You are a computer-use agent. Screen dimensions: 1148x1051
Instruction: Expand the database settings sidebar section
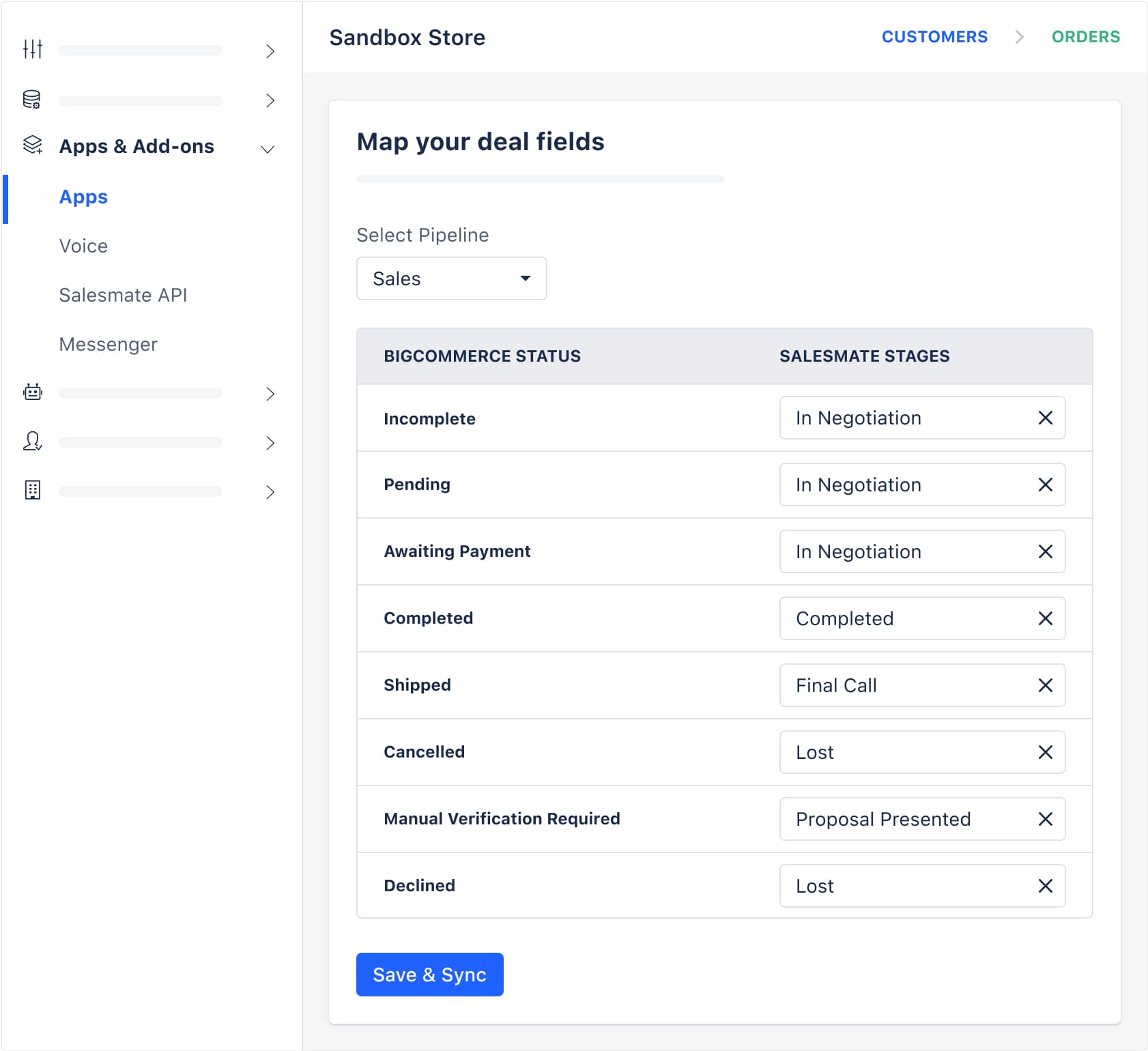[x=270, y=100]
